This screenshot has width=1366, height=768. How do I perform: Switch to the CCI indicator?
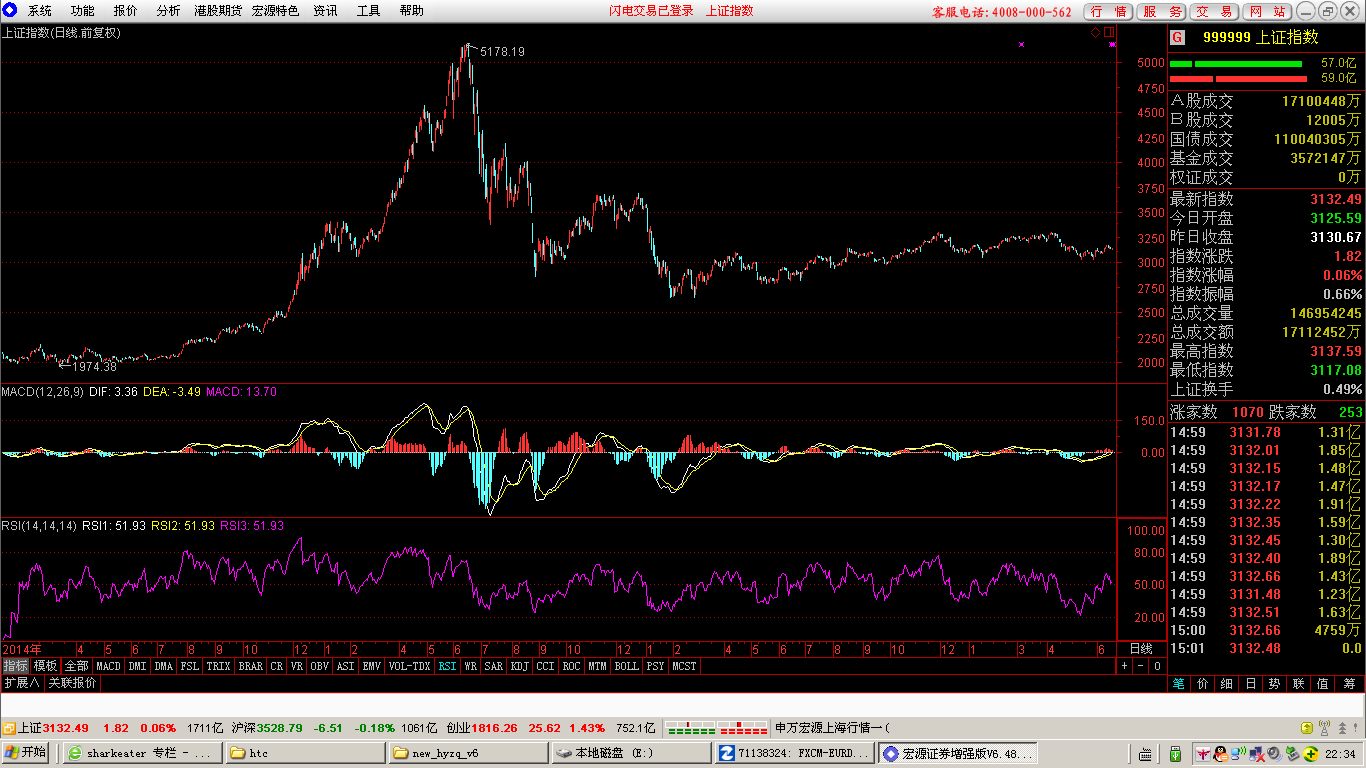coord(545,665)
